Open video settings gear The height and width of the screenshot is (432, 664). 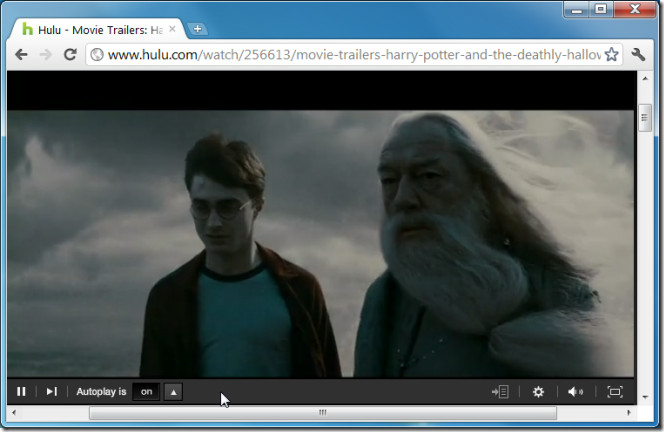click(538, 392)
